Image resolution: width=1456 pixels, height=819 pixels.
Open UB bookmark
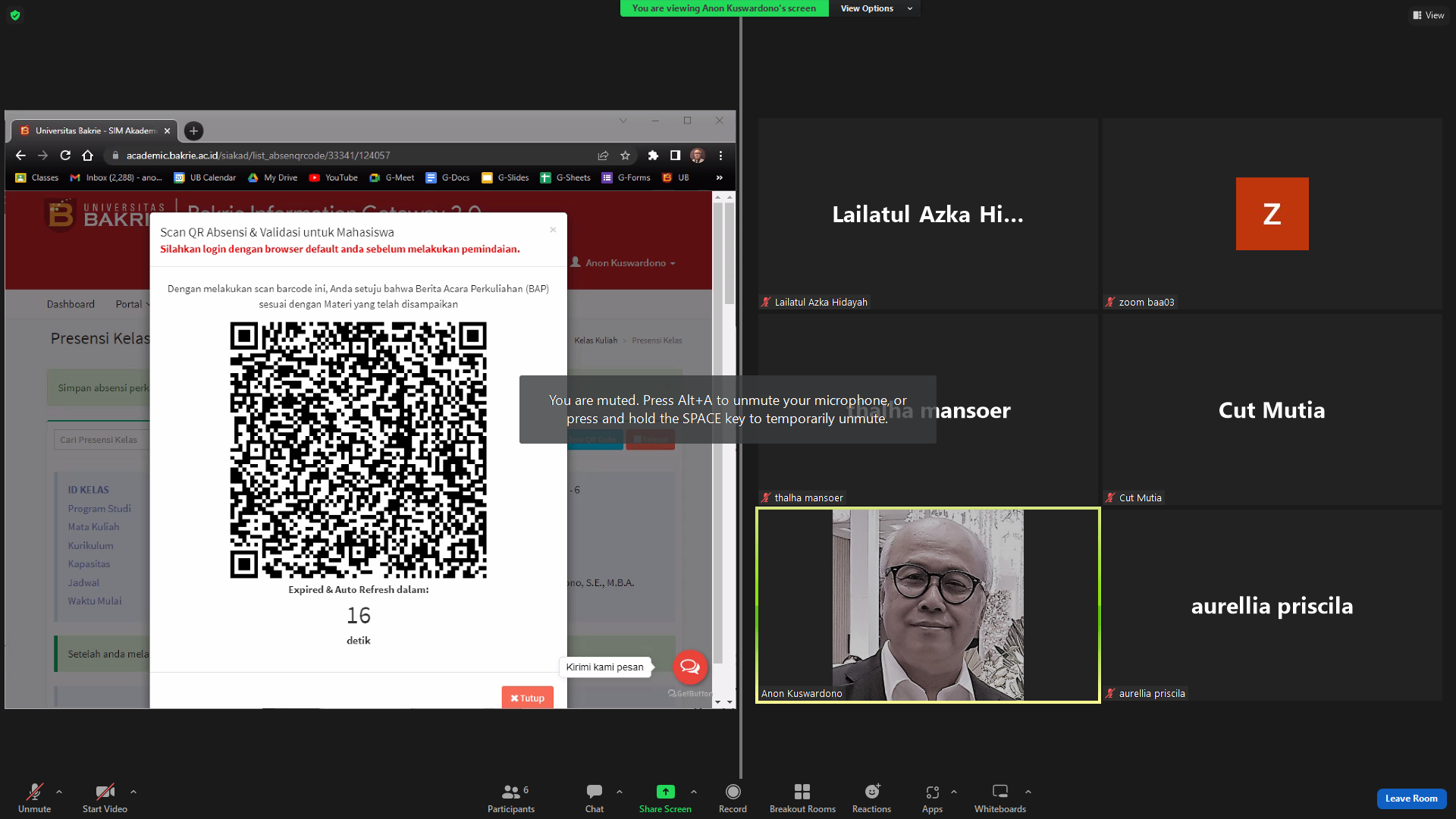(x=676, y=177)
